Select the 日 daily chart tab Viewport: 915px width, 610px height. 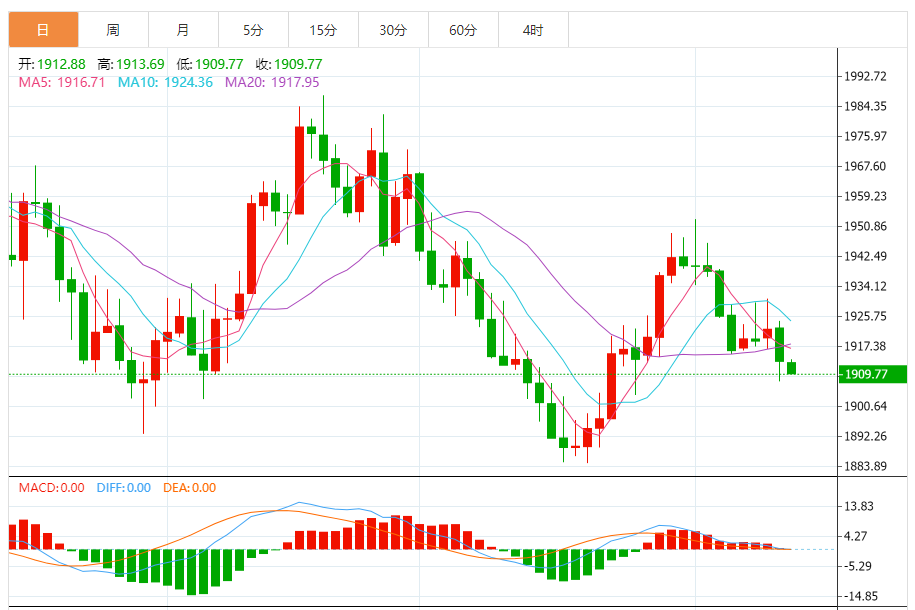click(x=43, y=30)
